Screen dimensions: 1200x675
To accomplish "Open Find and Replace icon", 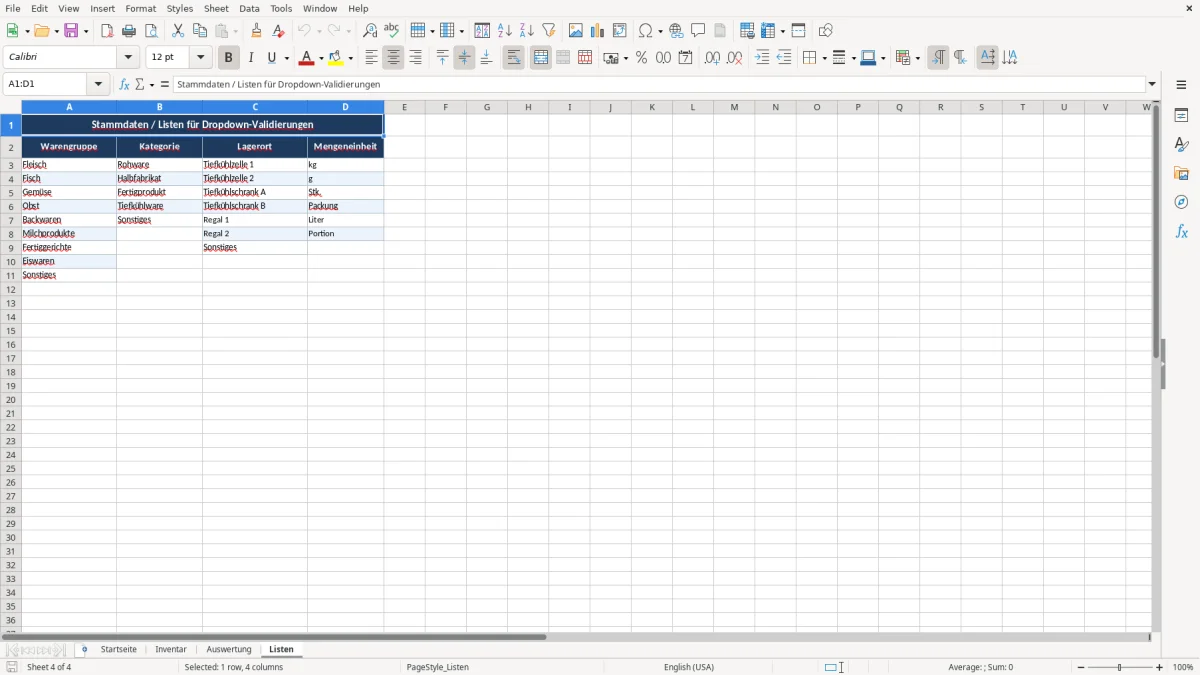I will tap(370, 31).
